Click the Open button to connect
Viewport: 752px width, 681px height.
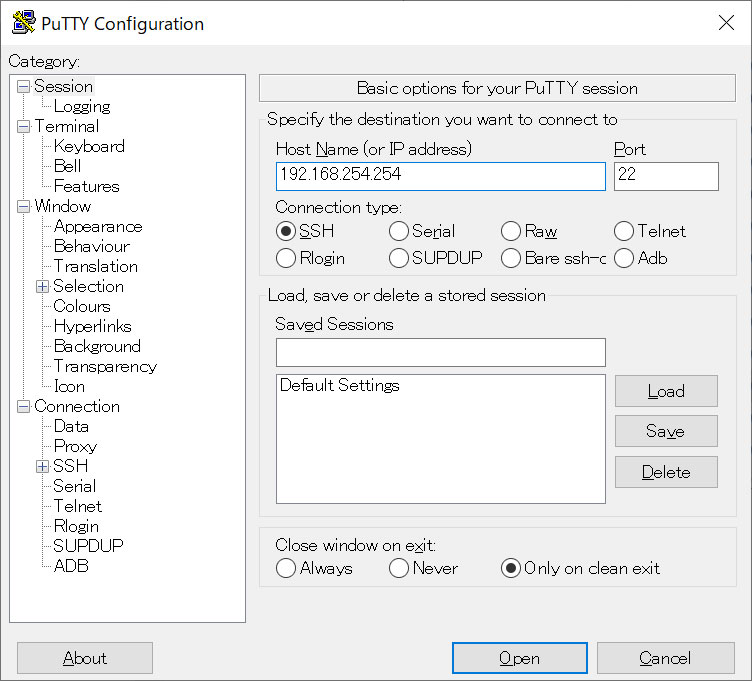coord(519,658)
